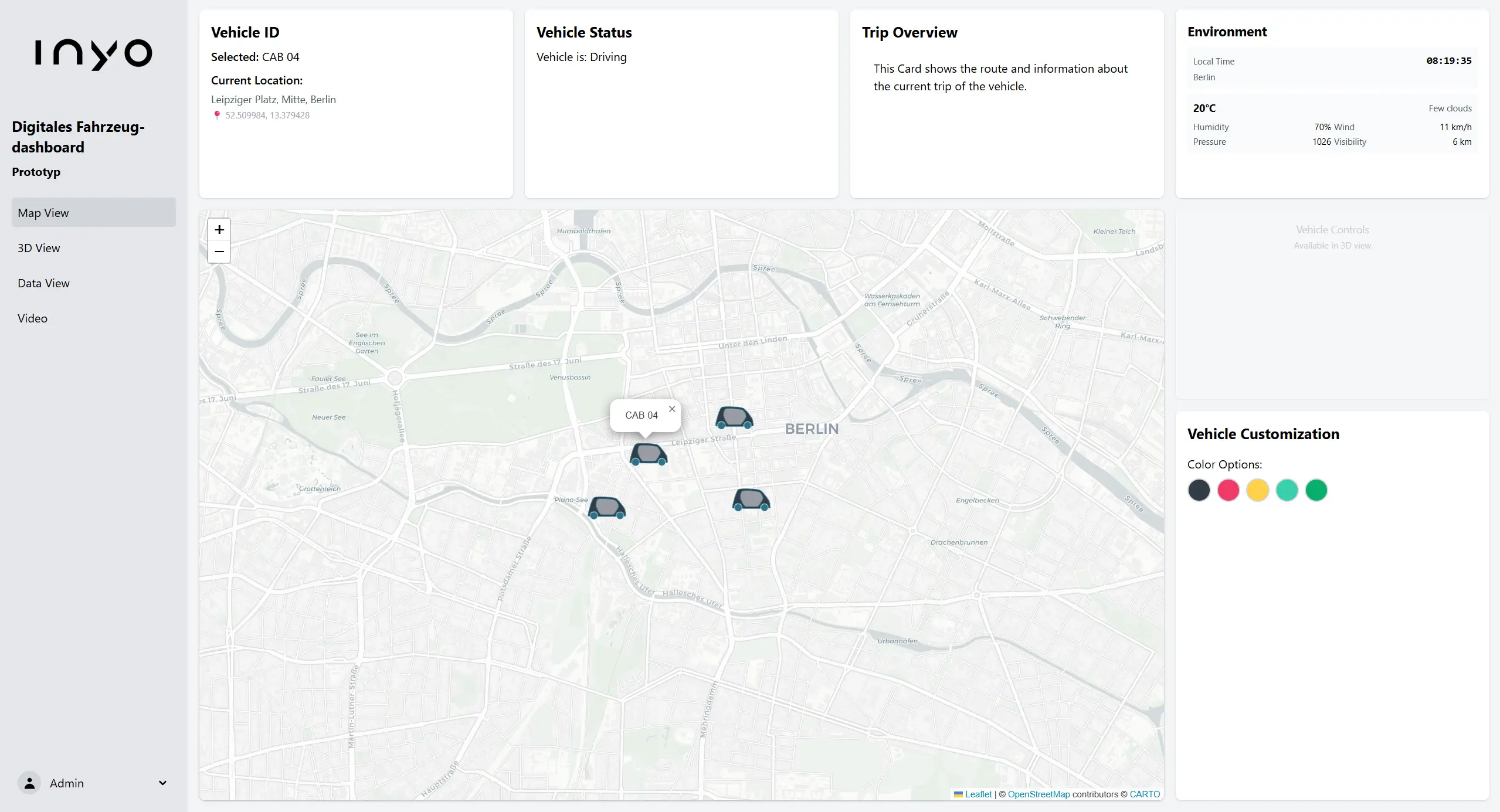Image resolution: width=1500 pixels, height=812 pixels.
Task: Open Data View page
Action: coord(94,283)
